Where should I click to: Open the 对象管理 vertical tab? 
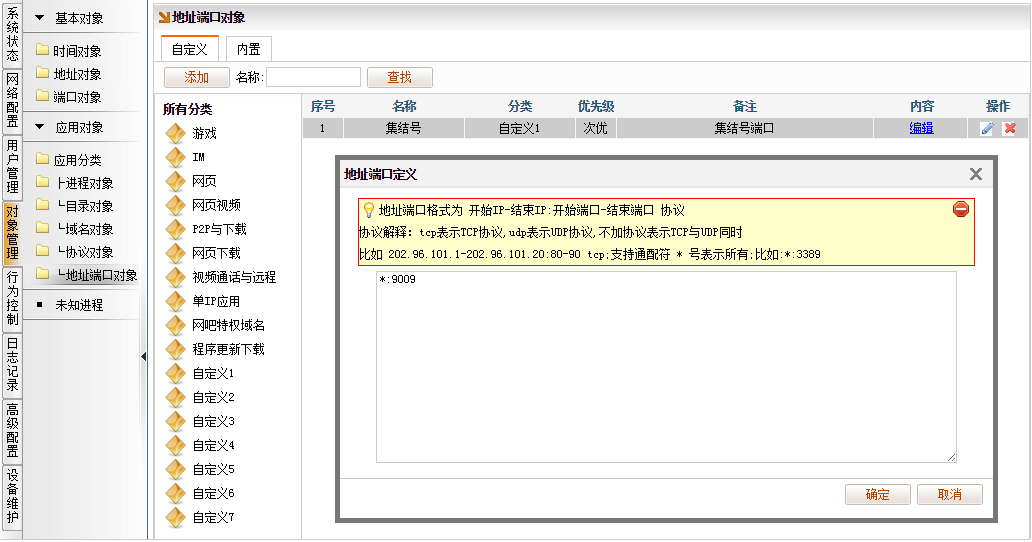point(13,233)
